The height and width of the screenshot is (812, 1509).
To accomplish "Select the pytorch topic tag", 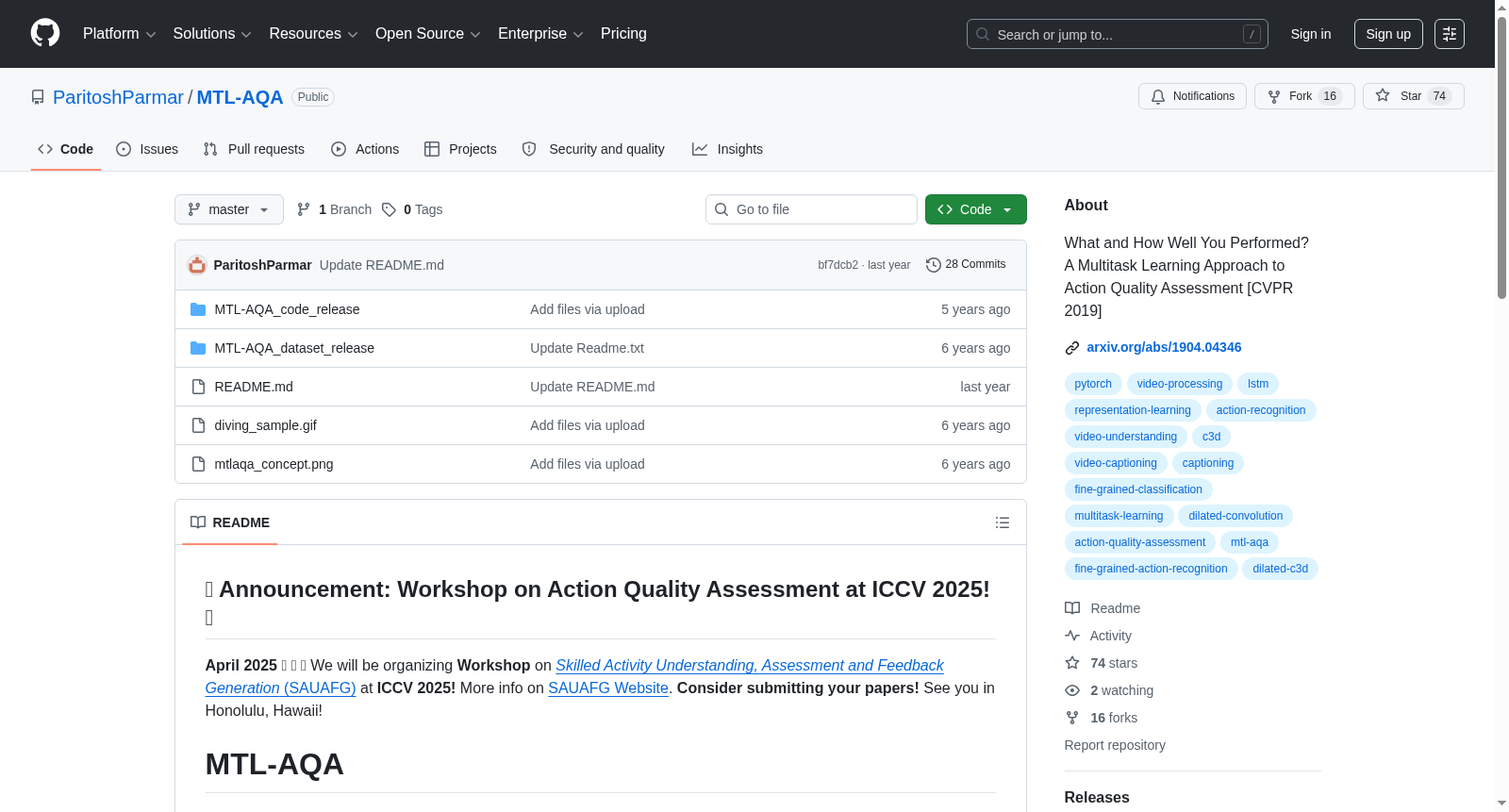I will 1093,384.
